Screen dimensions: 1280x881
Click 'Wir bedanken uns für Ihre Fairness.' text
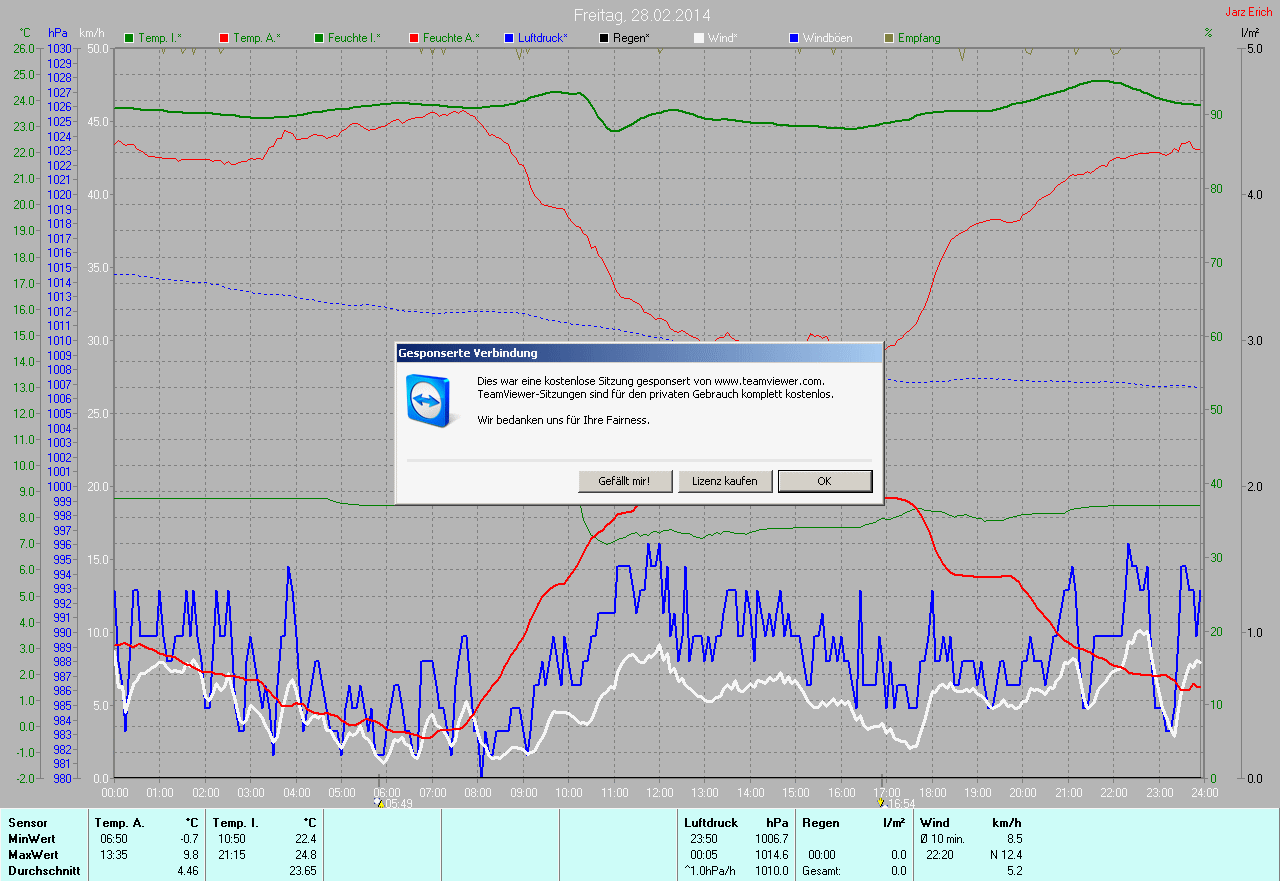pyautogui.click(x=563, y=420)
